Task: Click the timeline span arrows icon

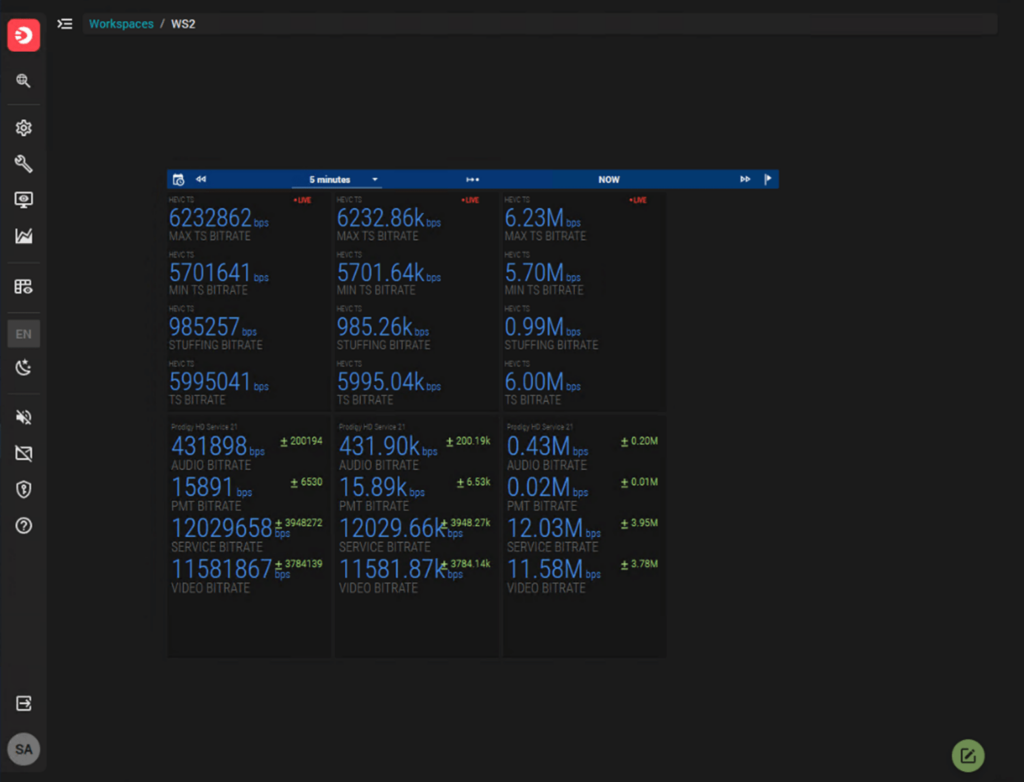Action: coord(473,180)
